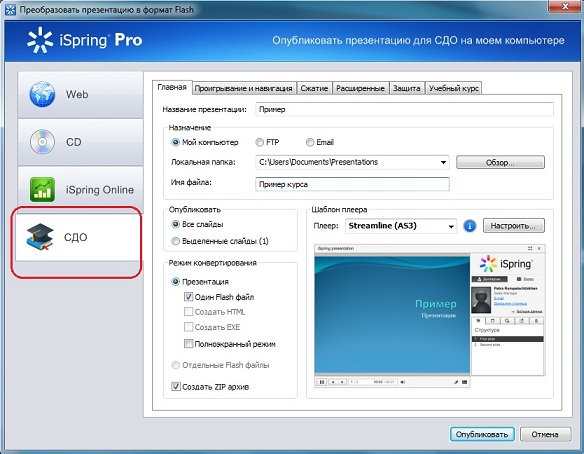
Task: Toggle Создать EXE checkbox
Action: pyautogui.click(x=188, y=327)
